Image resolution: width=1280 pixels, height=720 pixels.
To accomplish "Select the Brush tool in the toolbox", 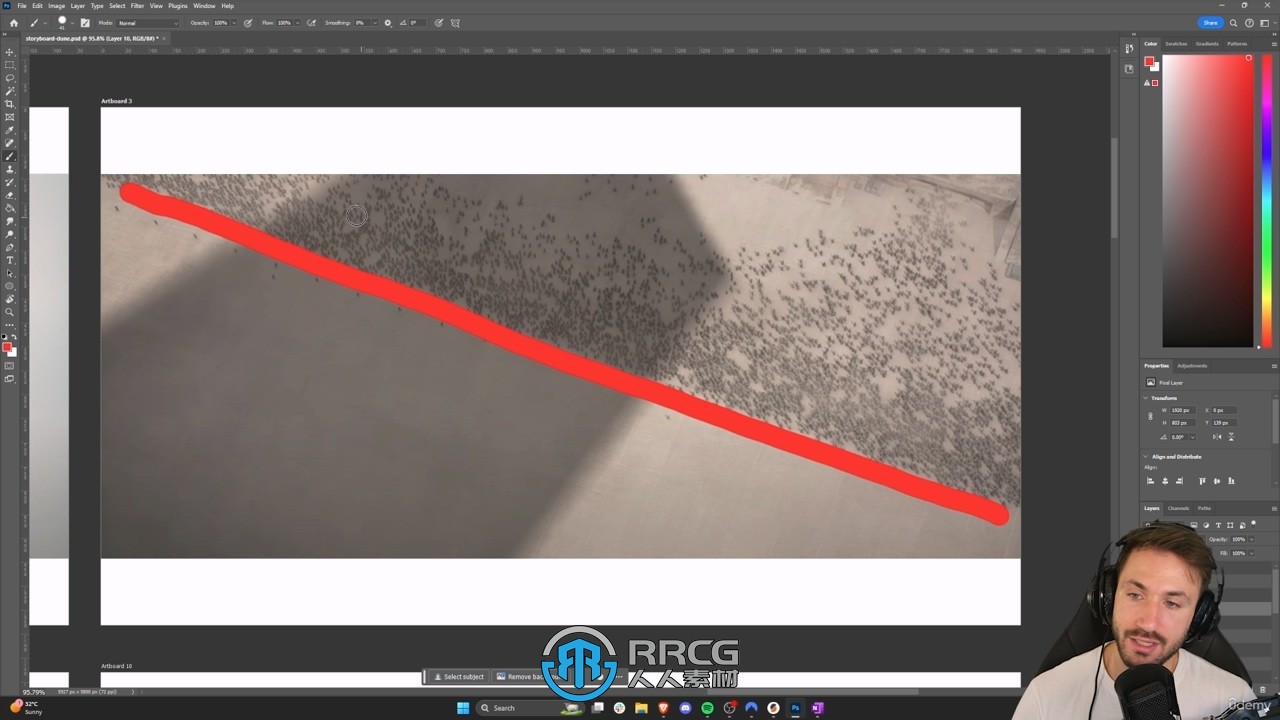I will (10, 156).
